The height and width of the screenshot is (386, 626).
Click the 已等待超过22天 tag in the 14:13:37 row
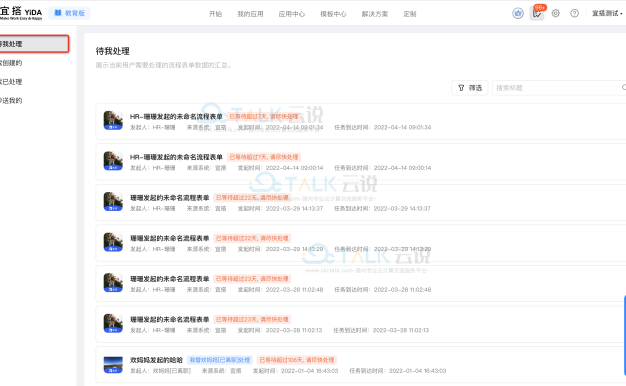point(252,198)
